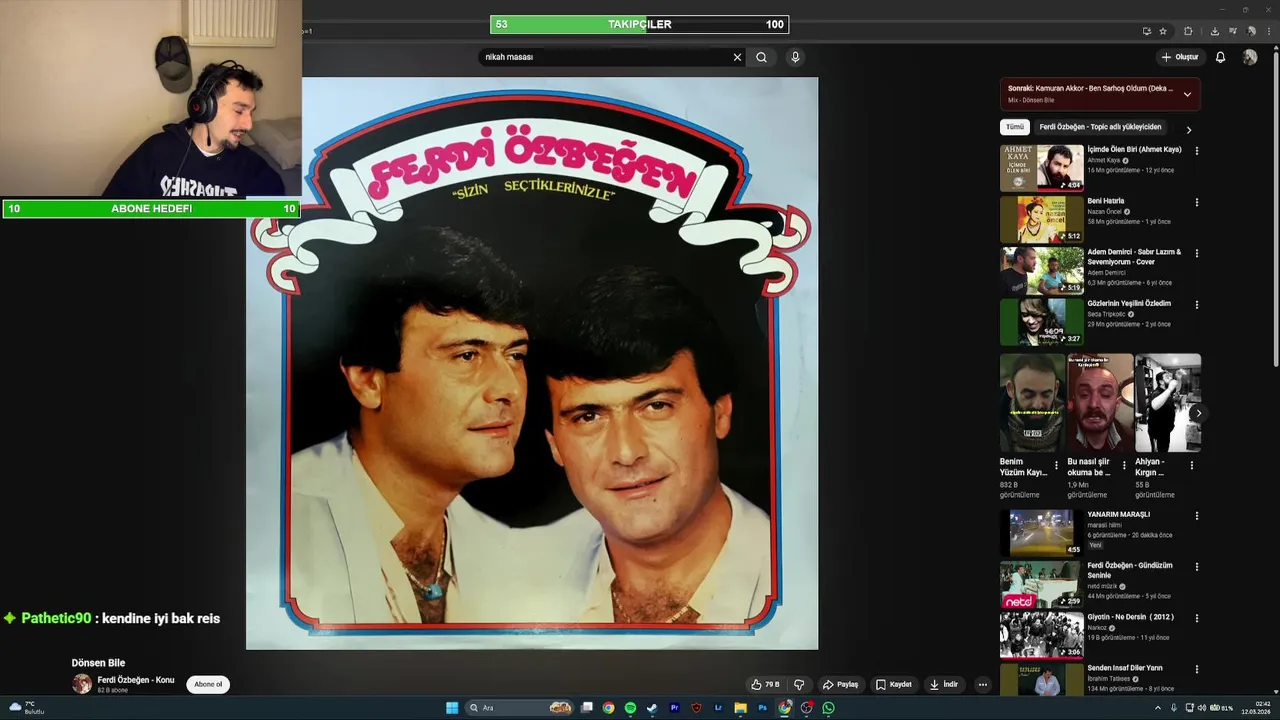Image resolution: width=1280 pixels, height=720 pixels.
Task: Open options for YANARIM MARAŞLI
Action: pyautogui.click(x=1197, y=516)
